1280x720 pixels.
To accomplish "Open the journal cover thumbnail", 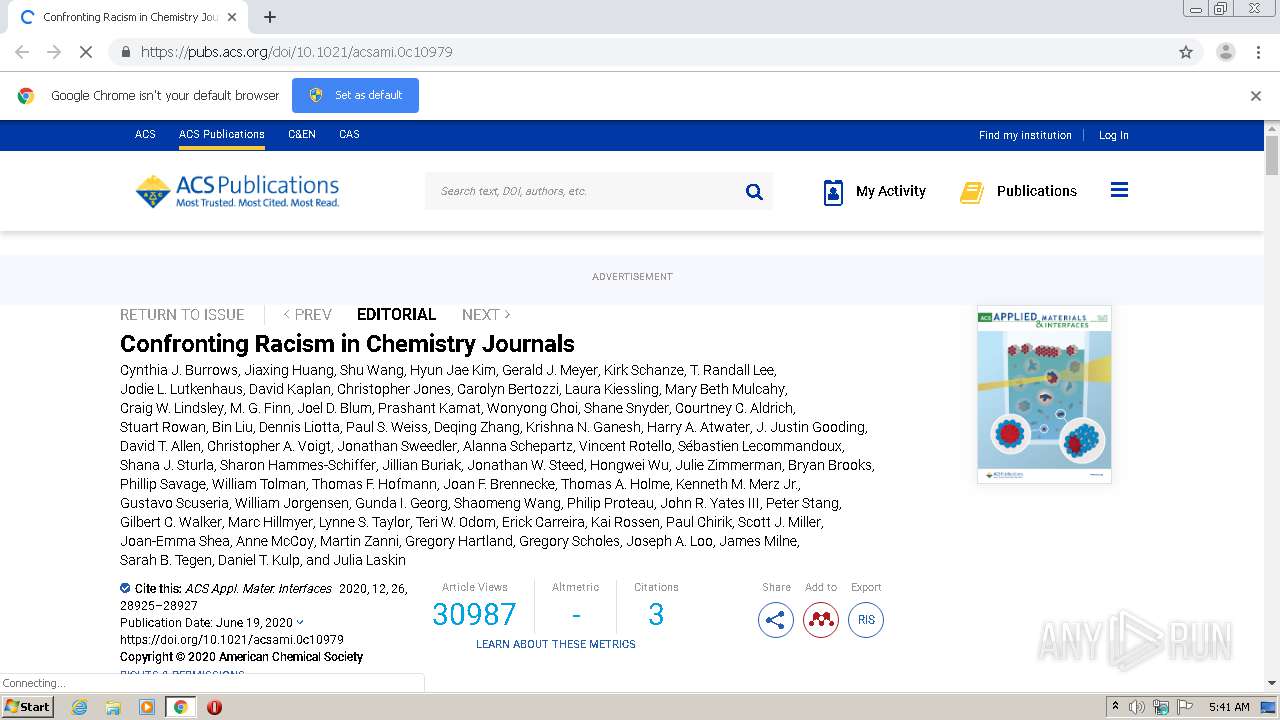I will [x=1044, y=394].
